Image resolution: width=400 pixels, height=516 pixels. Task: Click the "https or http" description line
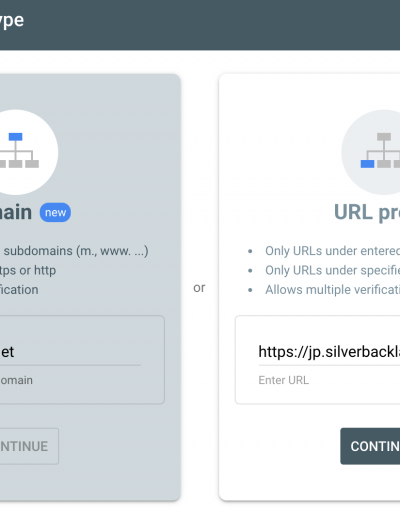[x=28, y=270]
